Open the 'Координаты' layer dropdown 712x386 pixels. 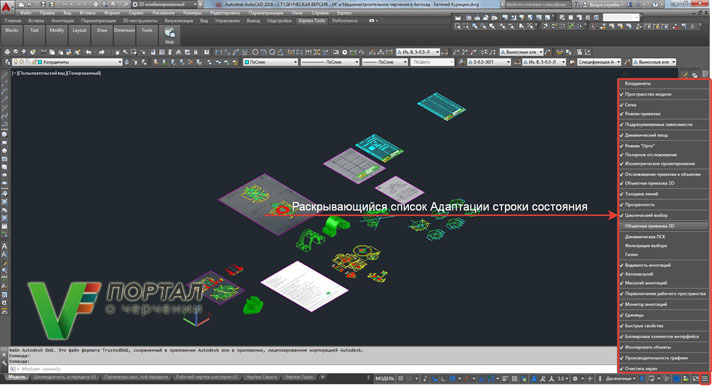68,62
